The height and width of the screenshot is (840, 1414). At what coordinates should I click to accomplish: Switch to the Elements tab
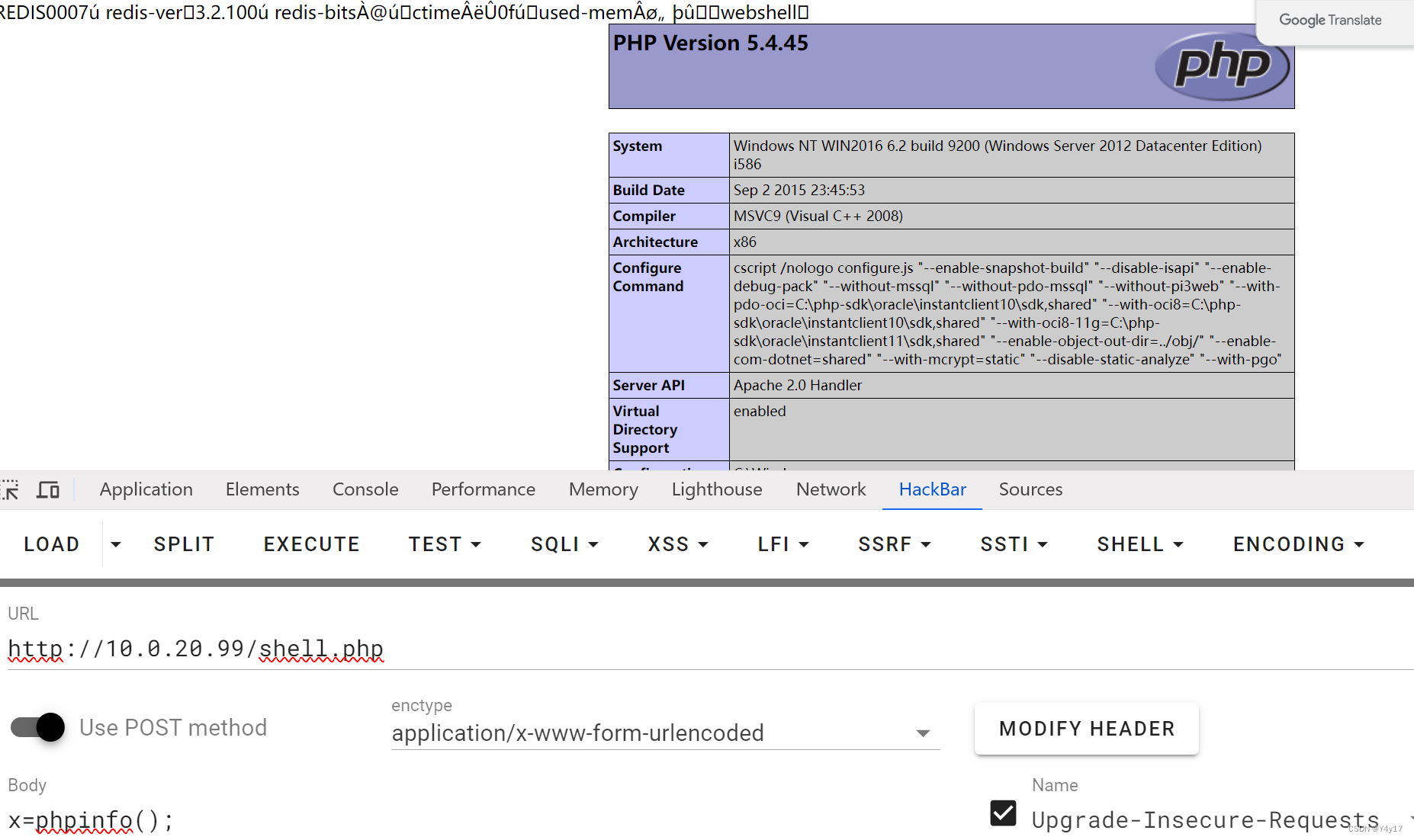(x=262, y=489)
